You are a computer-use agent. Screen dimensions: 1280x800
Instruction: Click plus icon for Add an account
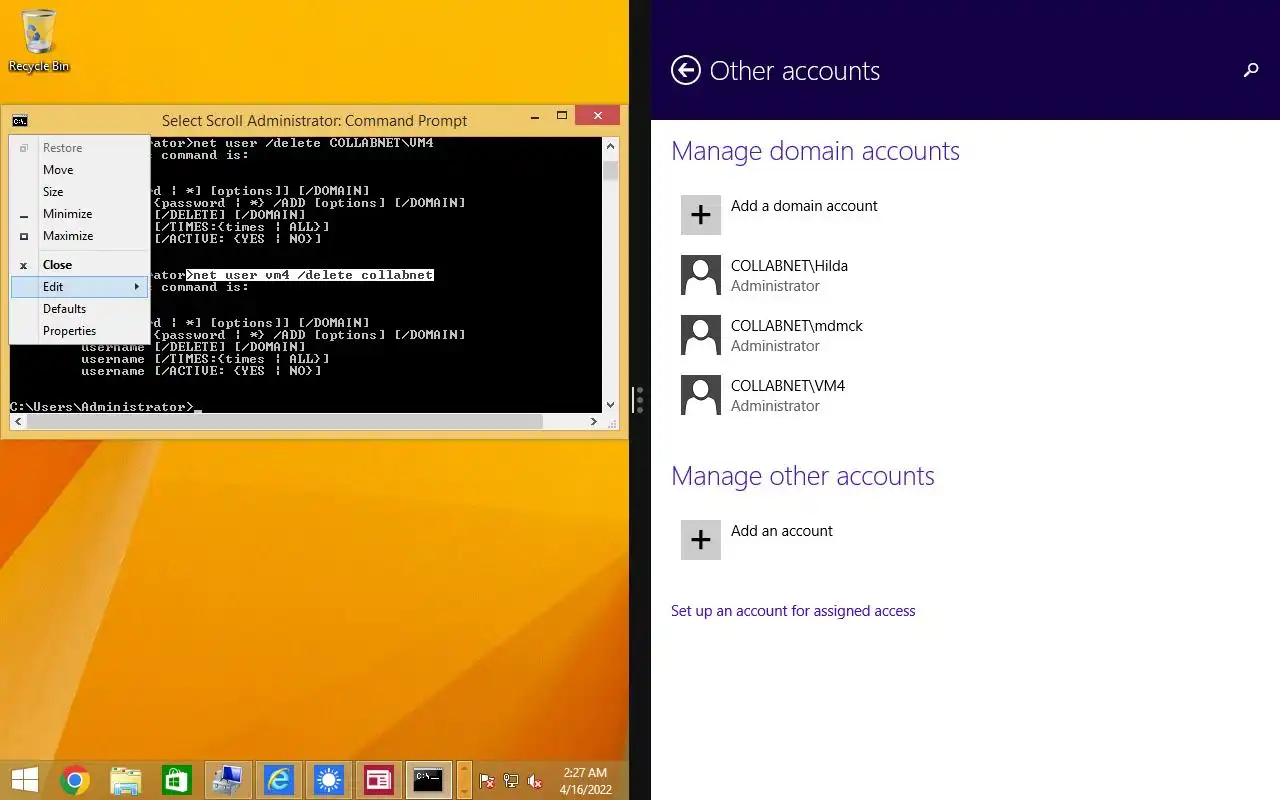click(x=701, y=540)
